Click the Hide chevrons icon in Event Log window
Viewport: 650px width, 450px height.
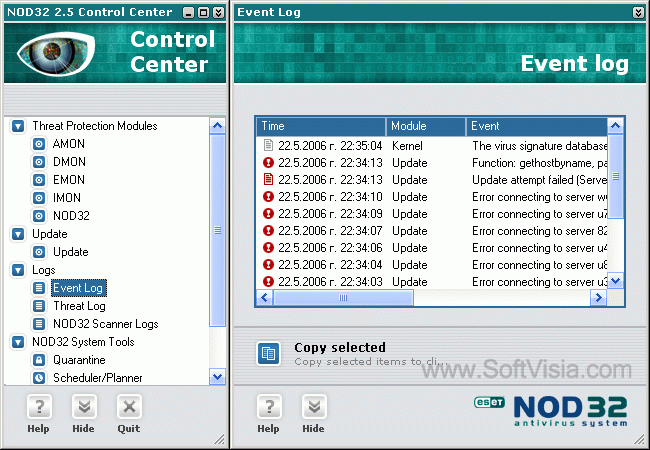[x=314, y=406]
